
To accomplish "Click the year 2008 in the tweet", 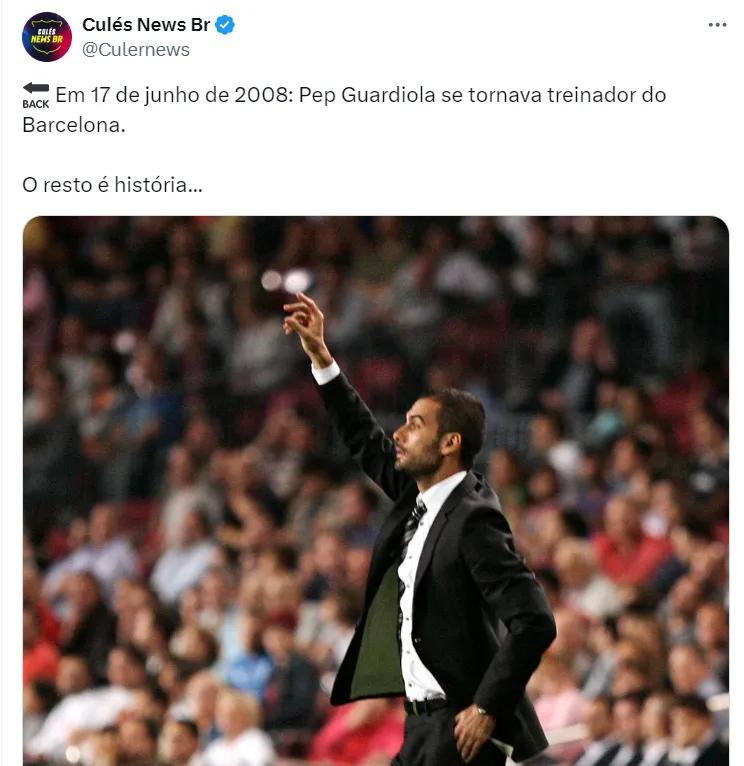I will [x=261, y=95].
